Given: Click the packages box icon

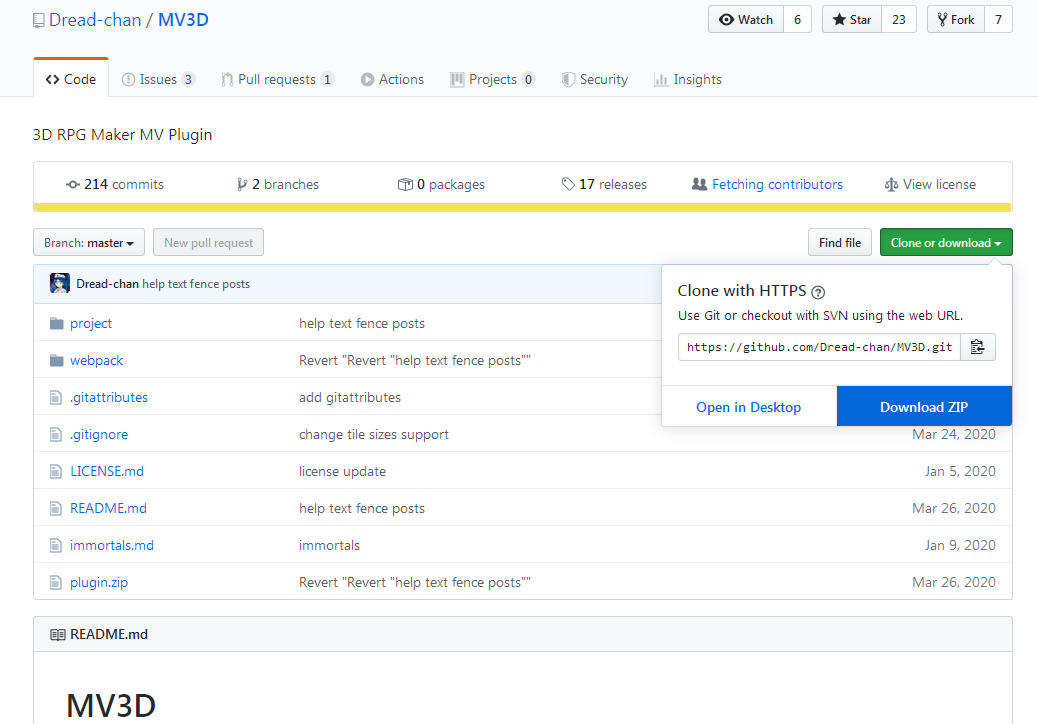Looking at the screenshot, I should click(405, 185).
